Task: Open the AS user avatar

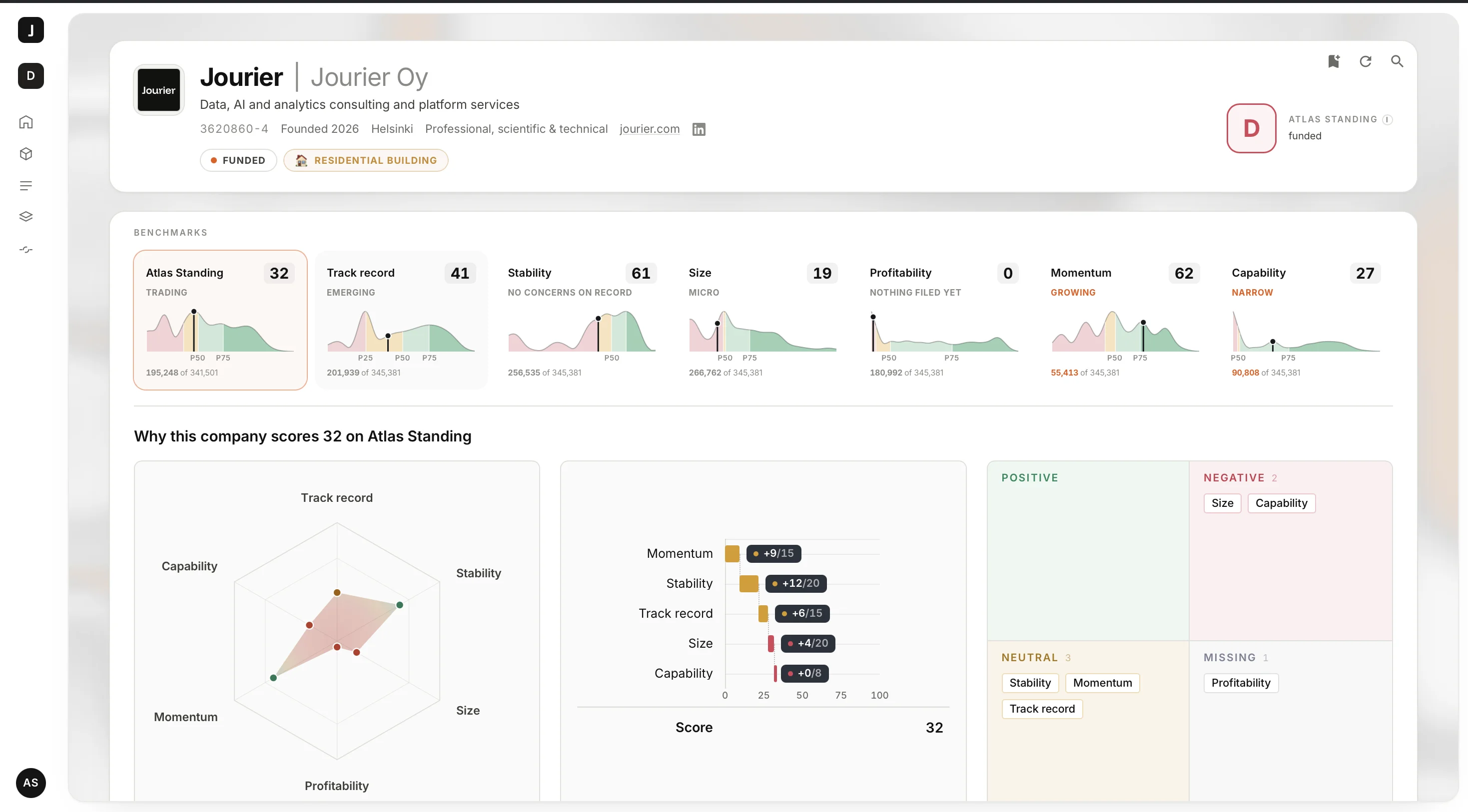Action: coord(31,783)
